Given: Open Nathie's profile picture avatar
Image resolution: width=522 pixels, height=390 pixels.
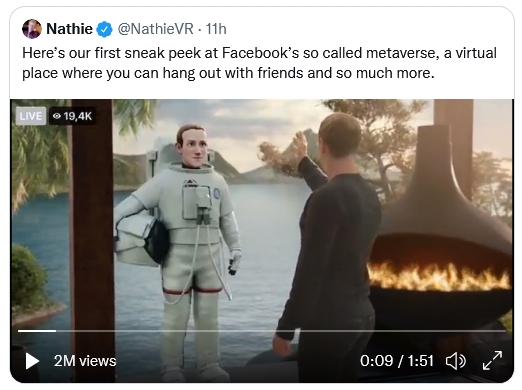Looking at the screenshot, I should [32, 29].
